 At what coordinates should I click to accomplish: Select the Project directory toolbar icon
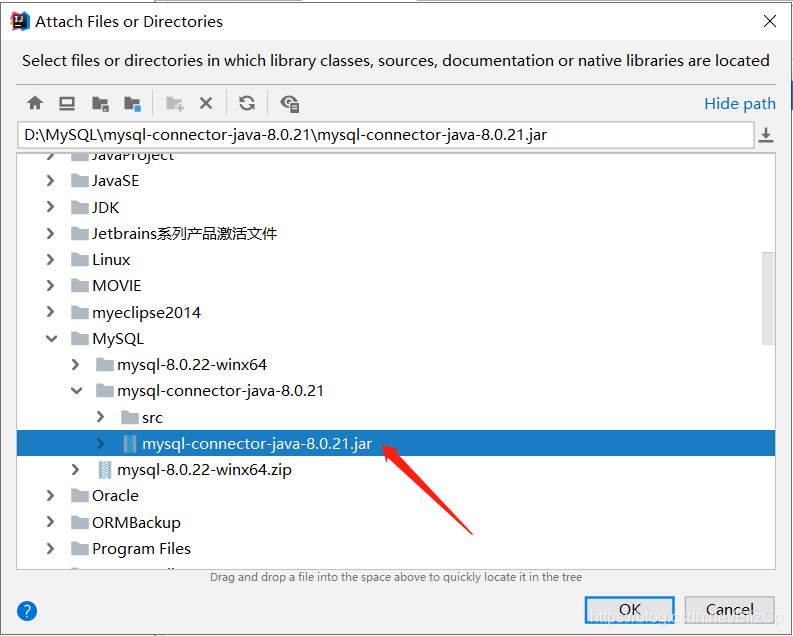click(x=100, y=104)
